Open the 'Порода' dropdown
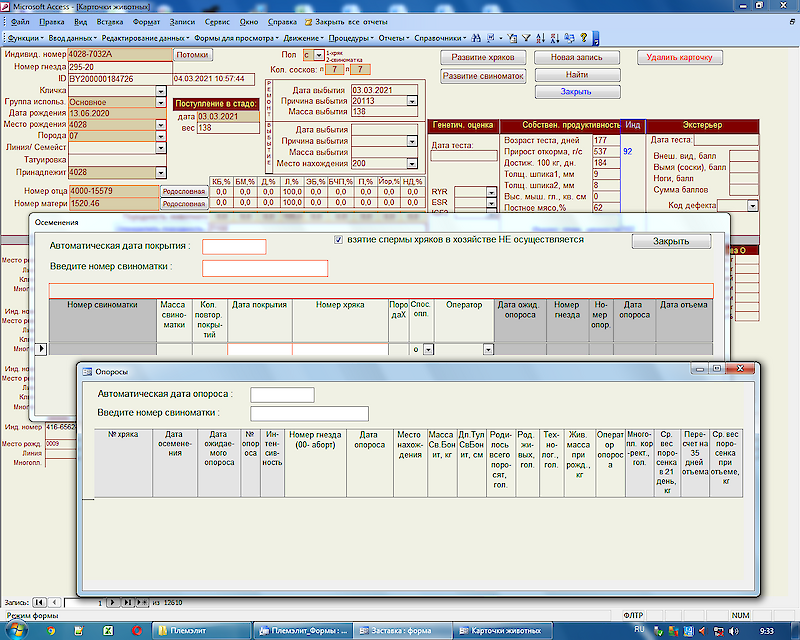The width and height of the screenshot is (800, 640). coord(160,135)
